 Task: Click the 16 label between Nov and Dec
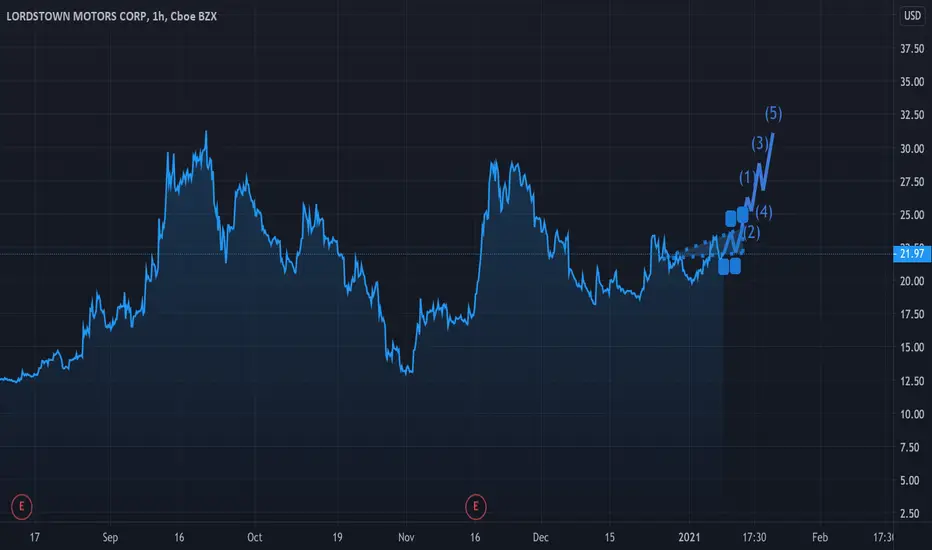click(475, 538)
